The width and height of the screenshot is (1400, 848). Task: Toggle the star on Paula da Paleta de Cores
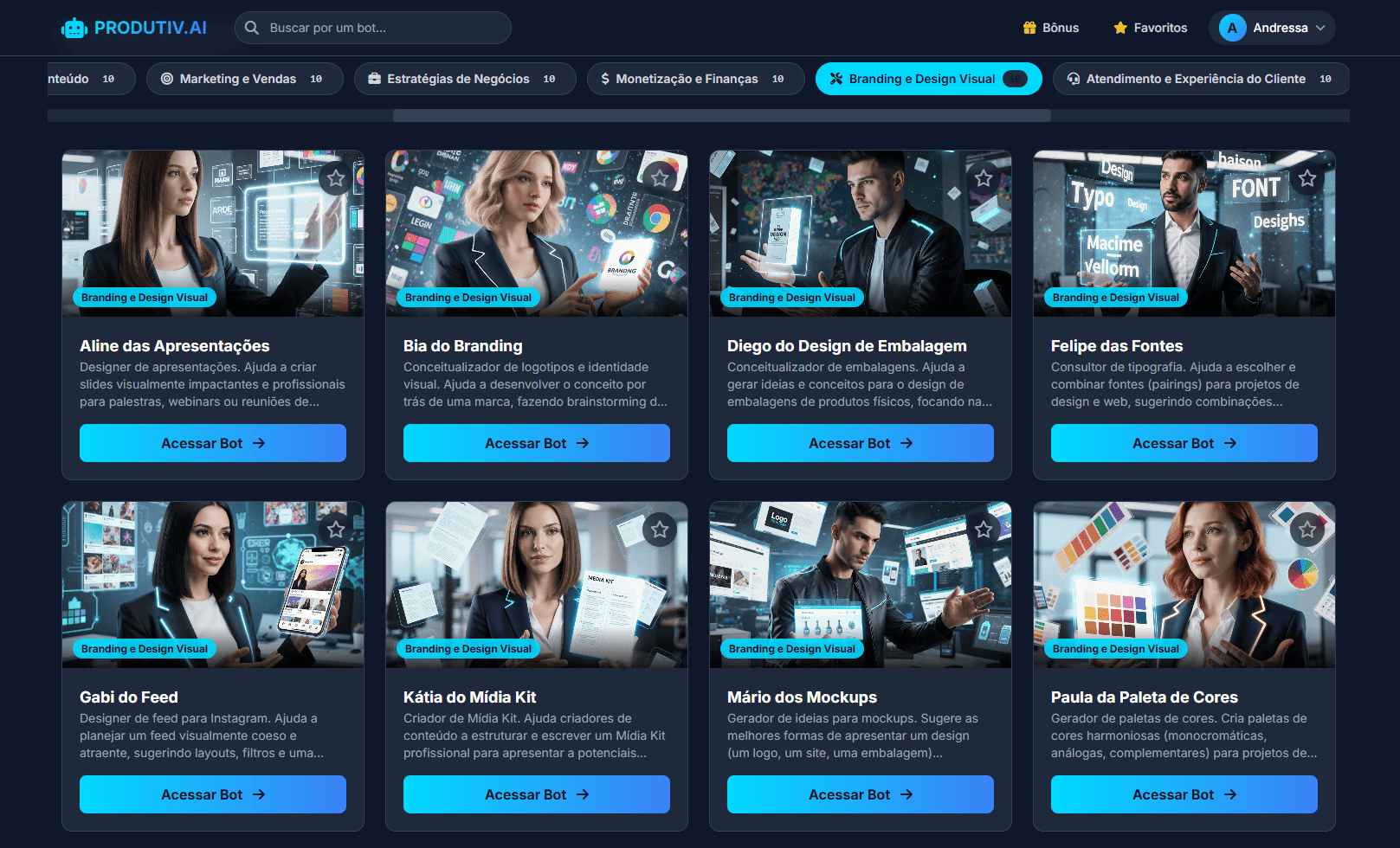point(1307,530)
